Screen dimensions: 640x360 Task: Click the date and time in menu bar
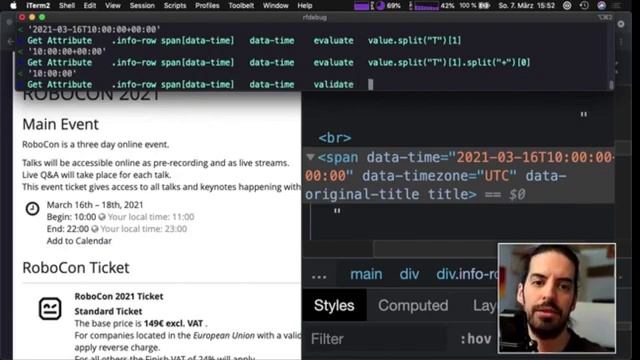[527, 6]
